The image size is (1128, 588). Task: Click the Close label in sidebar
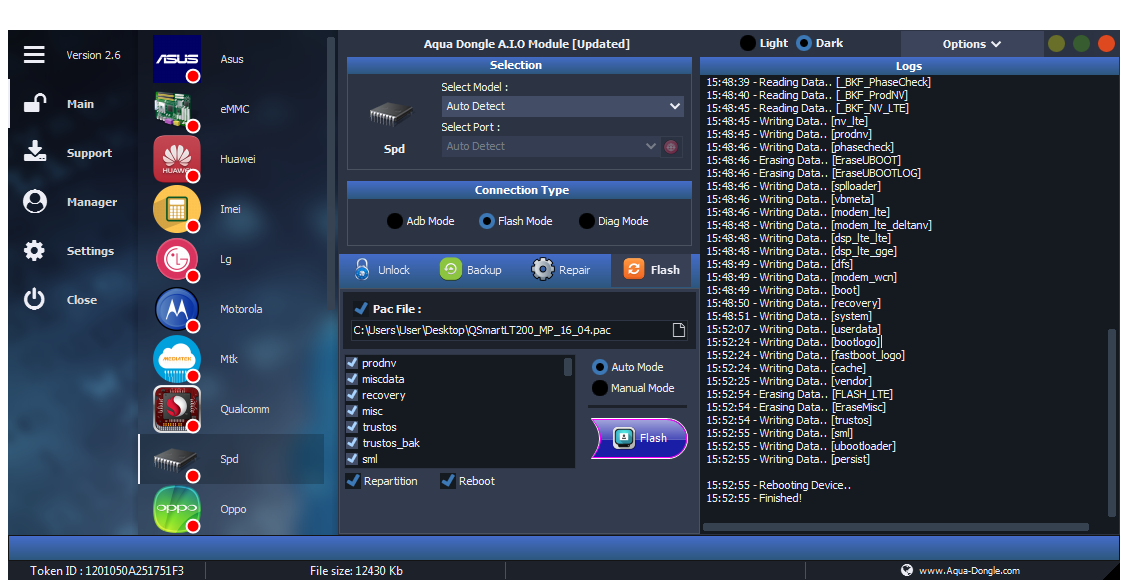click(x=82, y=300)
